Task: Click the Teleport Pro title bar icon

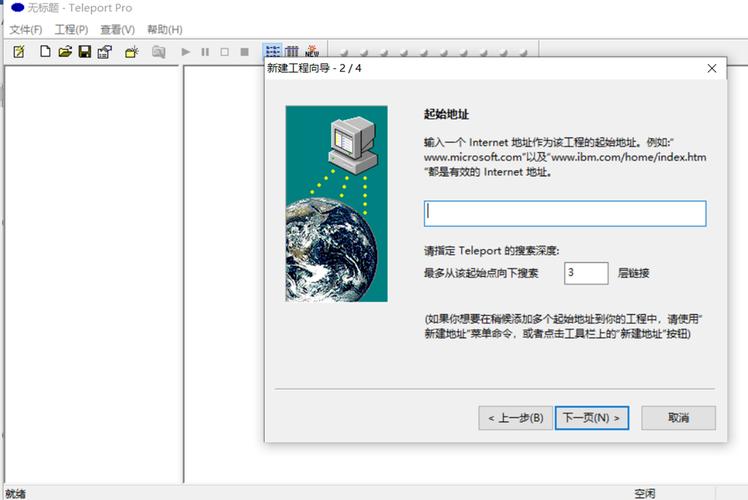Action: tap(17, 8)
